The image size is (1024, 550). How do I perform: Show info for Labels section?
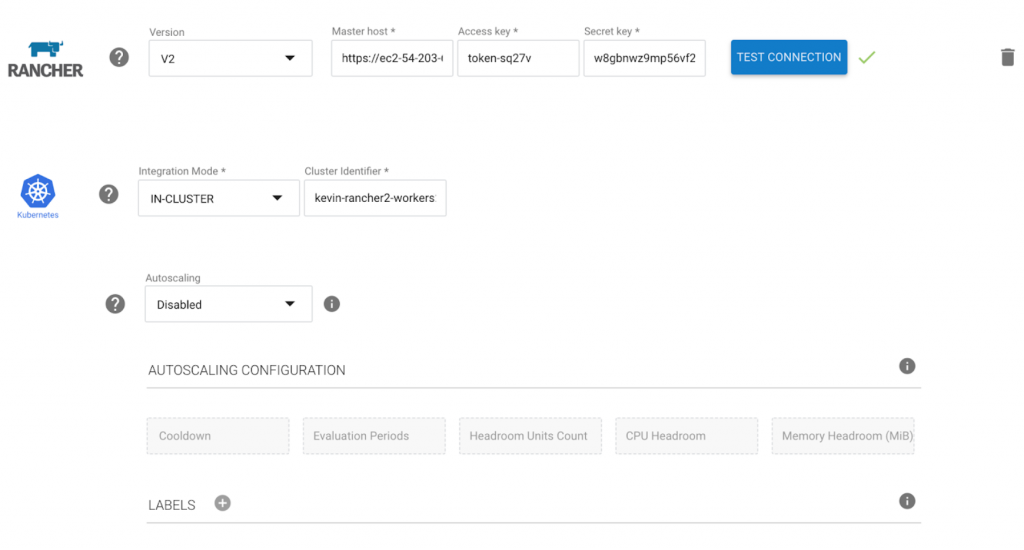(907, 501)
